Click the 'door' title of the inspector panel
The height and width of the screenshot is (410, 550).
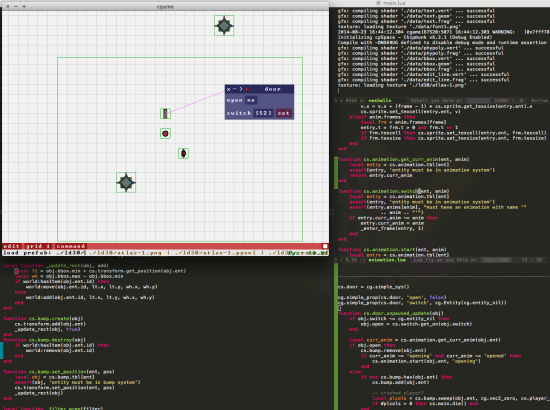pyautogui.click(x=273, y=89)
